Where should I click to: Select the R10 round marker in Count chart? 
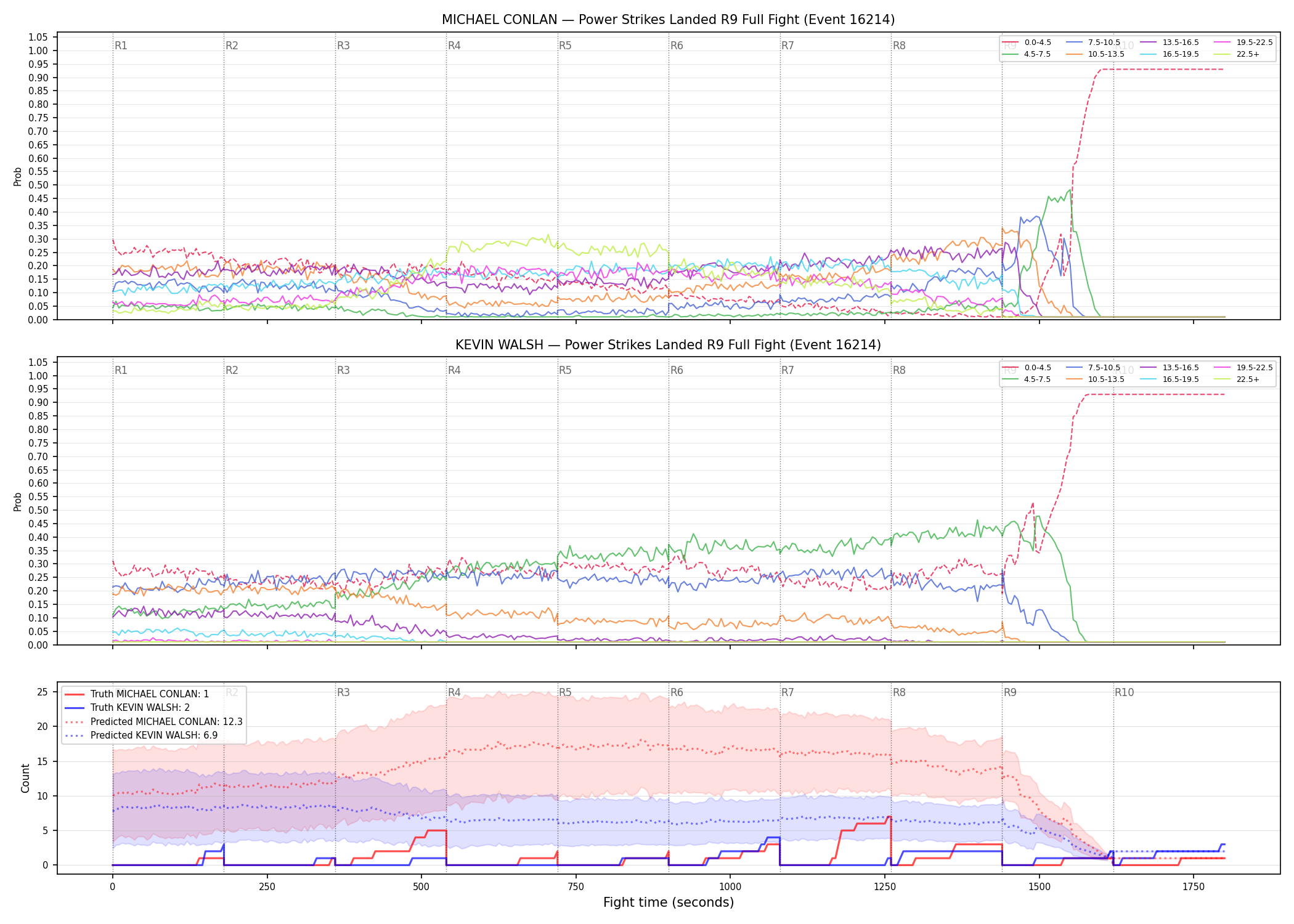(1124, 692)
